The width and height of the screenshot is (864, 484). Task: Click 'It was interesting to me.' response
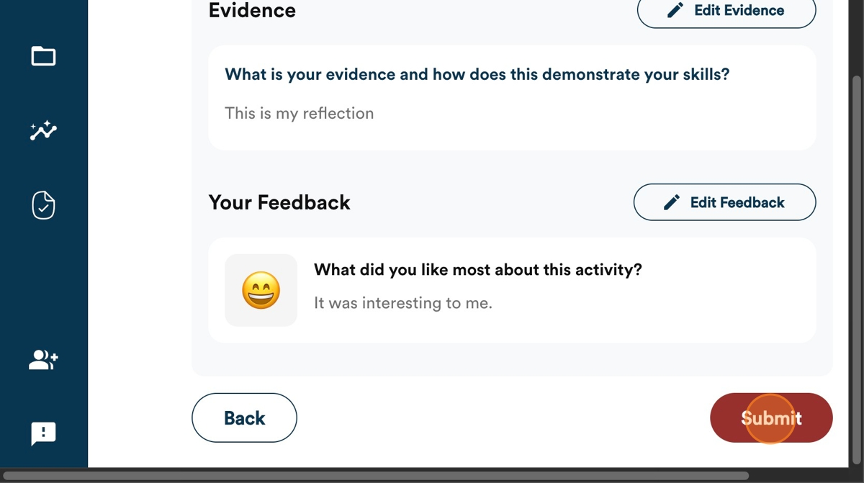(x=403, y=303)
